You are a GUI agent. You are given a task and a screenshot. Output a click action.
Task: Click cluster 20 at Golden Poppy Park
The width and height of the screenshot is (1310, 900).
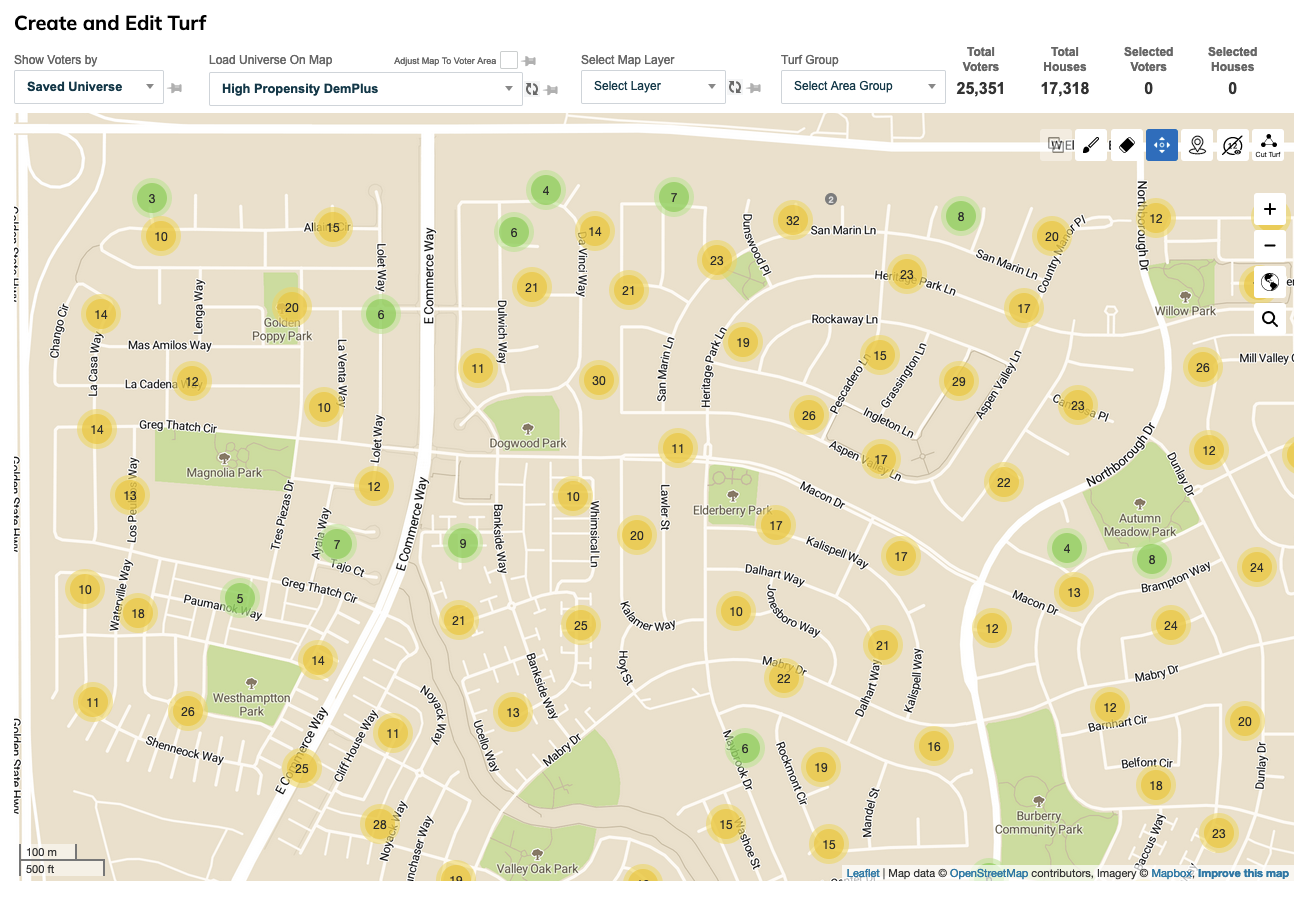291,308
